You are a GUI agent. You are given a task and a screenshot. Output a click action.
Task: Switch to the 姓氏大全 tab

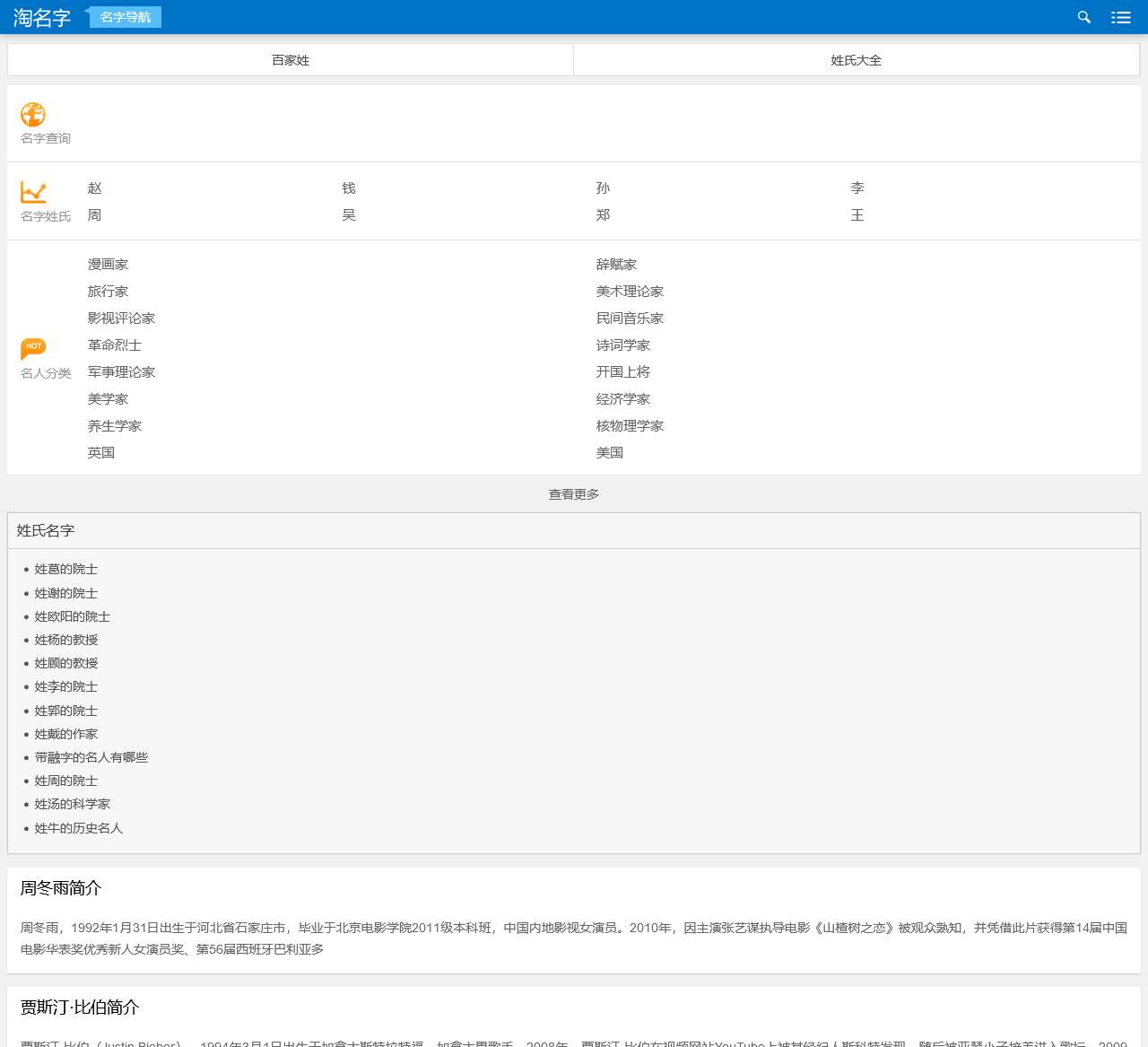[856, 60]
